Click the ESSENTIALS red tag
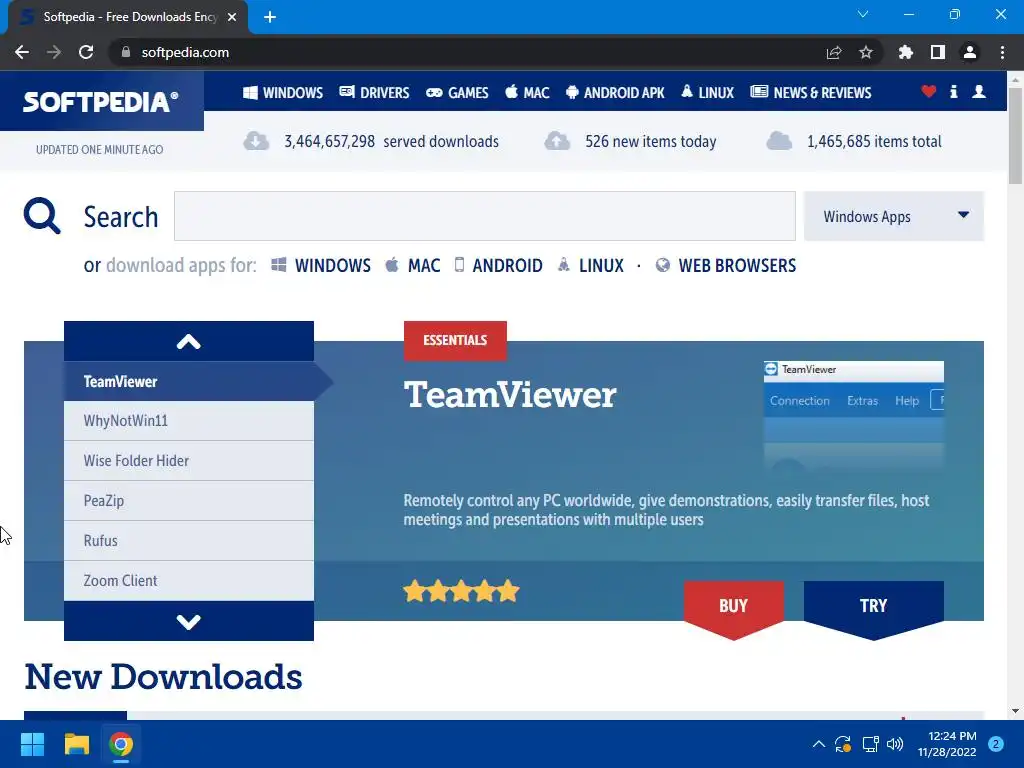Viewport: 1024px width, 768px height. coord(455,340)
